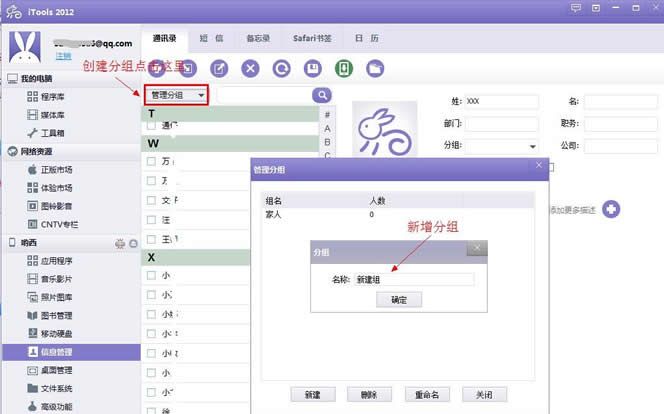Viewport: 664px width, 414px height.
Task: Click 关闭 in the 管理分组 dialog
Action: (x=484, y=395)
